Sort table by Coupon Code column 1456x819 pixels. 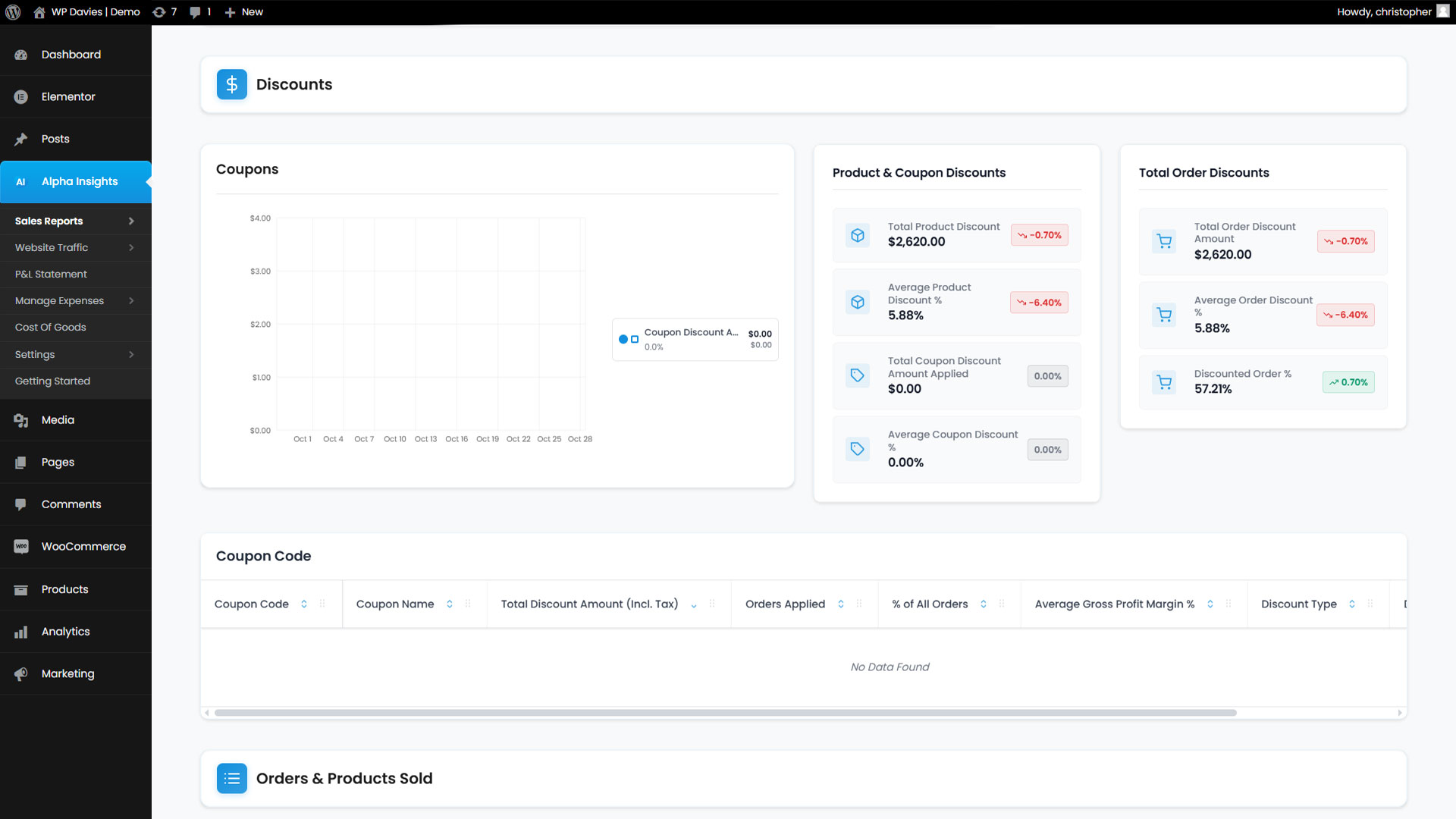304,604
